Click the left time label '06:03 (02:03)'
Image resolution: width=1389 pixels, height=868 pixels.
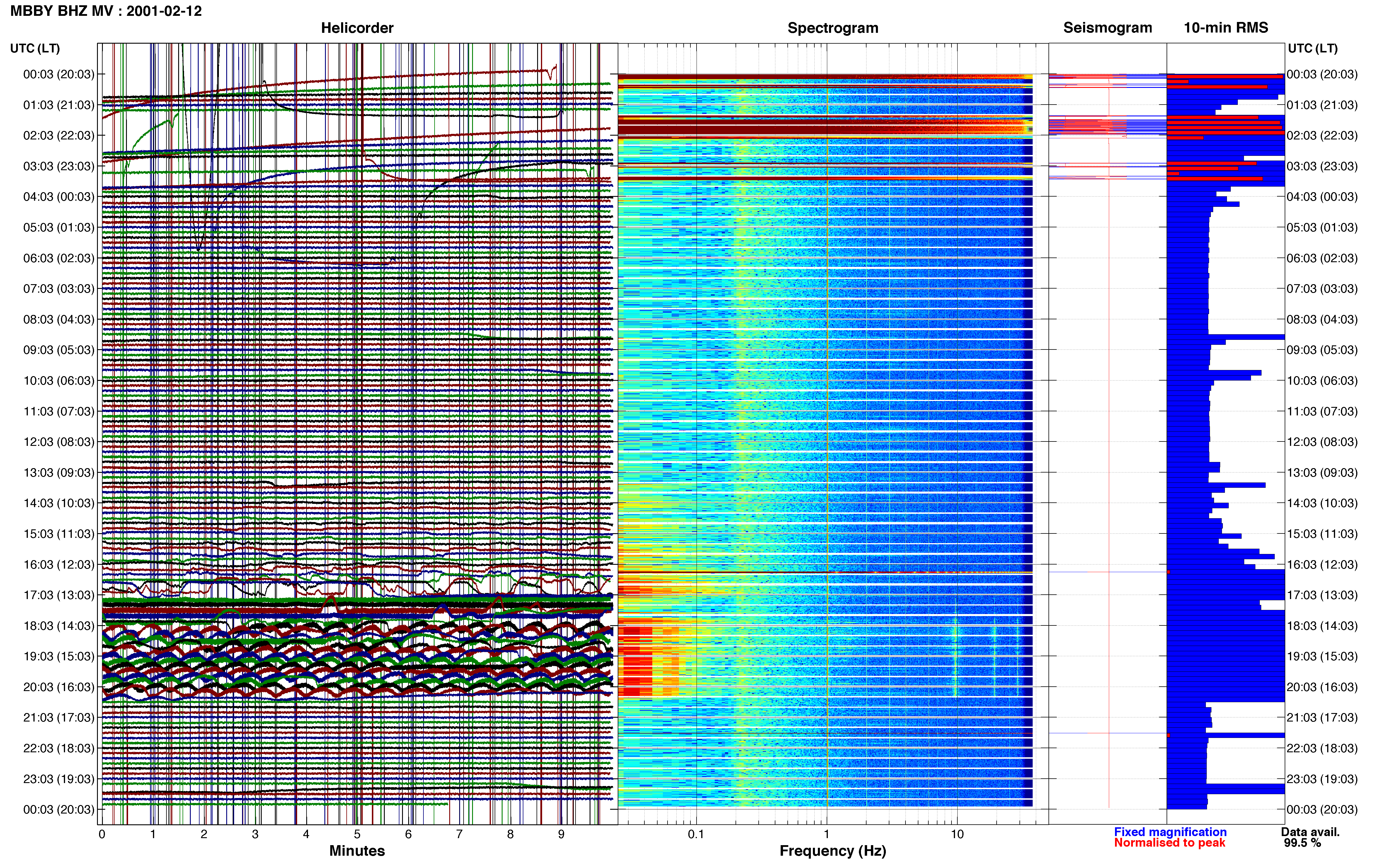(59, 258)
